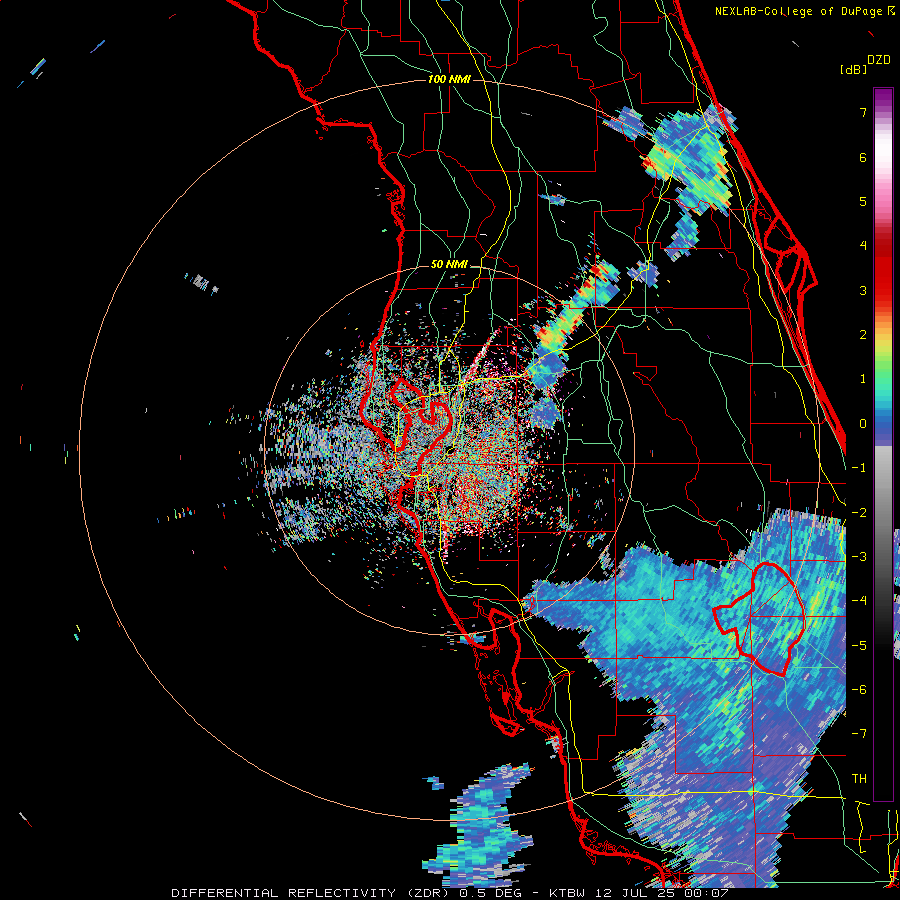Viewport: 900px width, 900px height.
Task: Click the '6' value on the dB scale
Action: click(x=863, y=157)
